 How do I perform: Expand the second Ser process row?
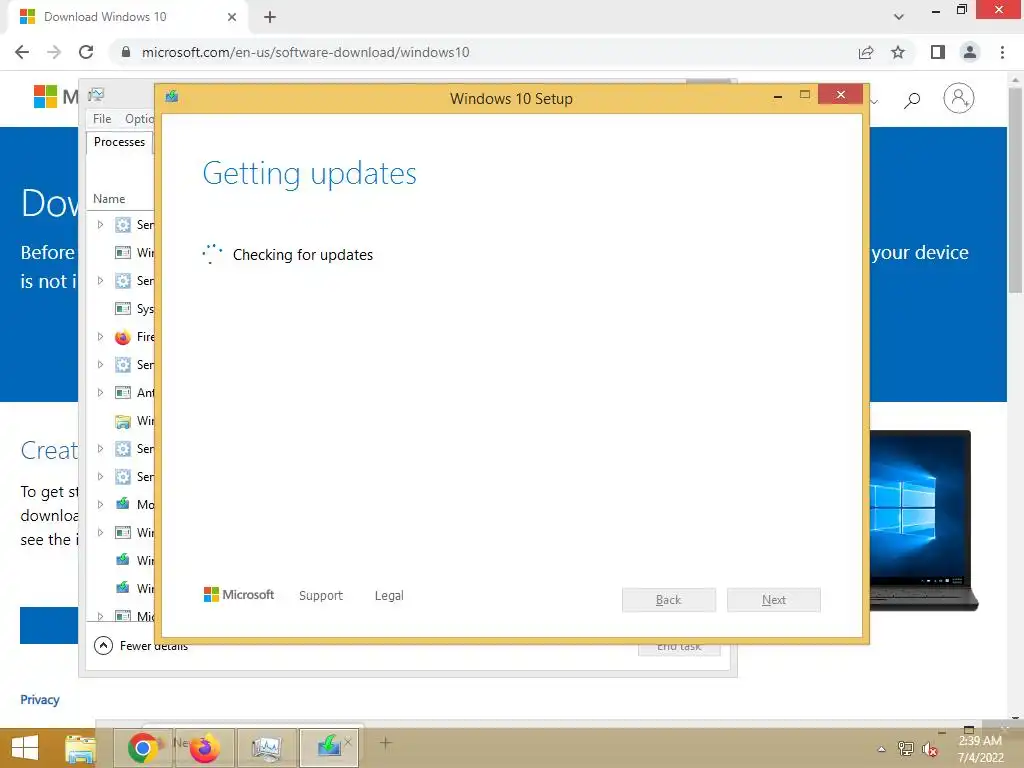(100, 281)
